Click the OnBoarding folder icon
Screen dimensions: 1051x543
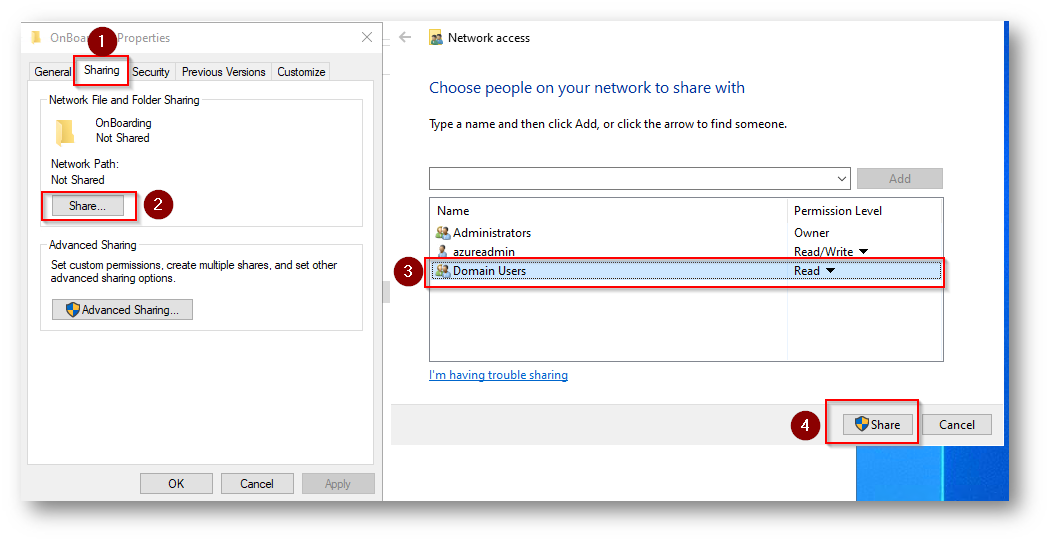[x=65, y=131]
